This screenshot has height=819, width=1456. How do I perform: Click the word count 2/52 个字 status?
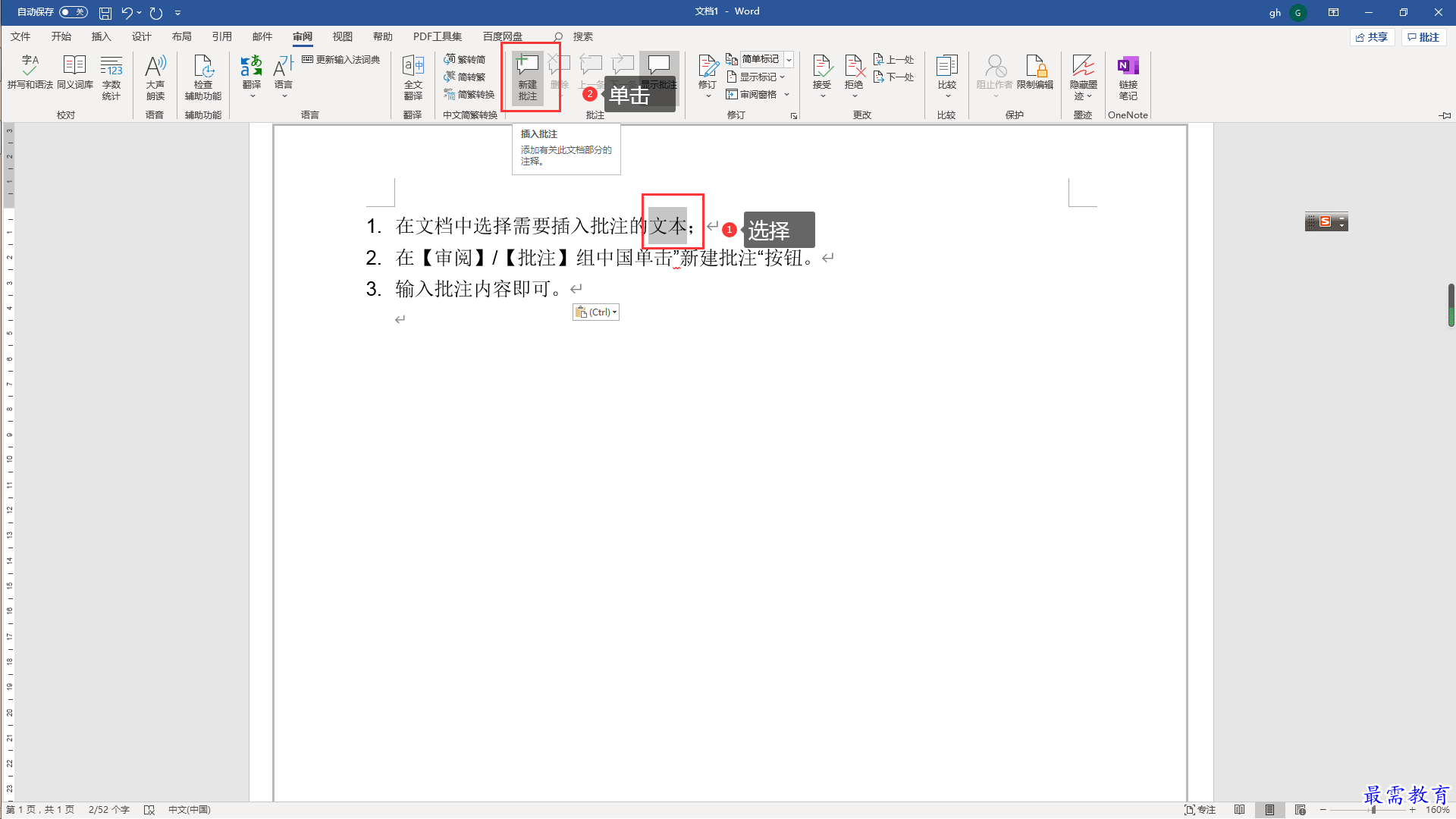pyautogui.click(x=109, y=810)
